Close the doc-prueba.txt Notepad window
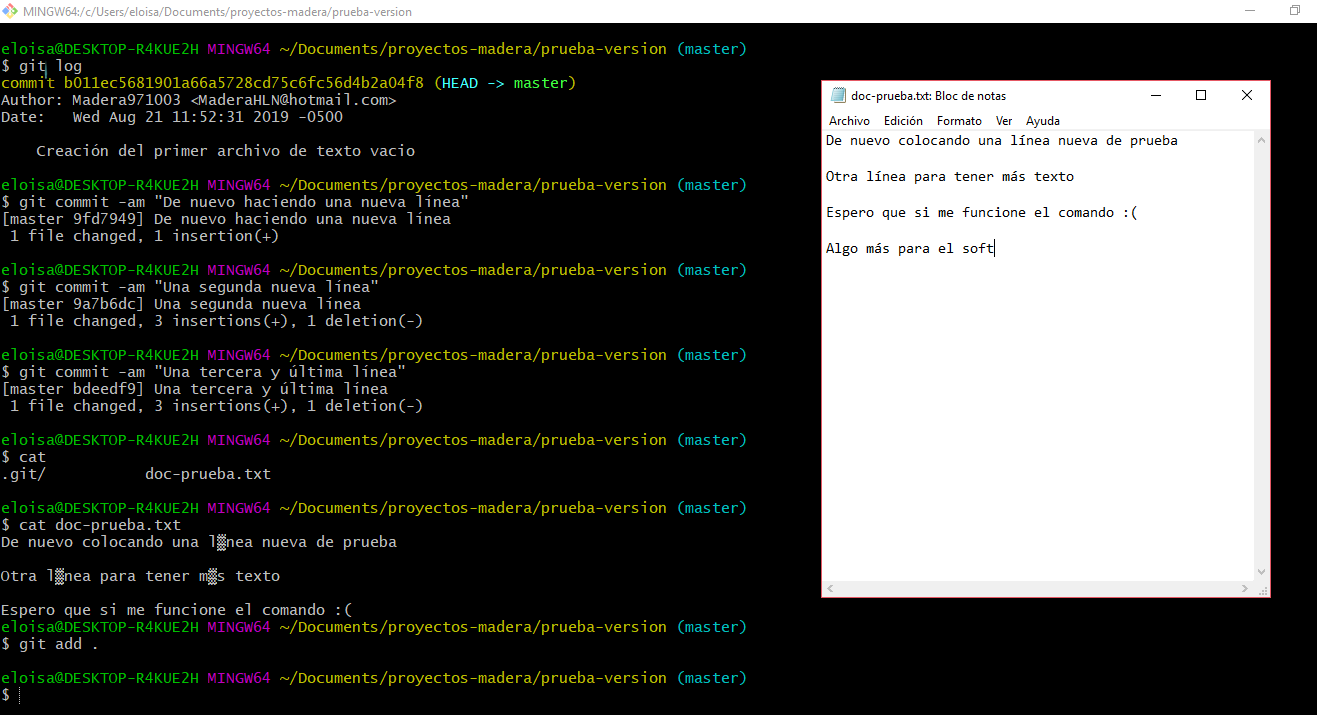1317x715 pixels. click(x=1246, y=96)
